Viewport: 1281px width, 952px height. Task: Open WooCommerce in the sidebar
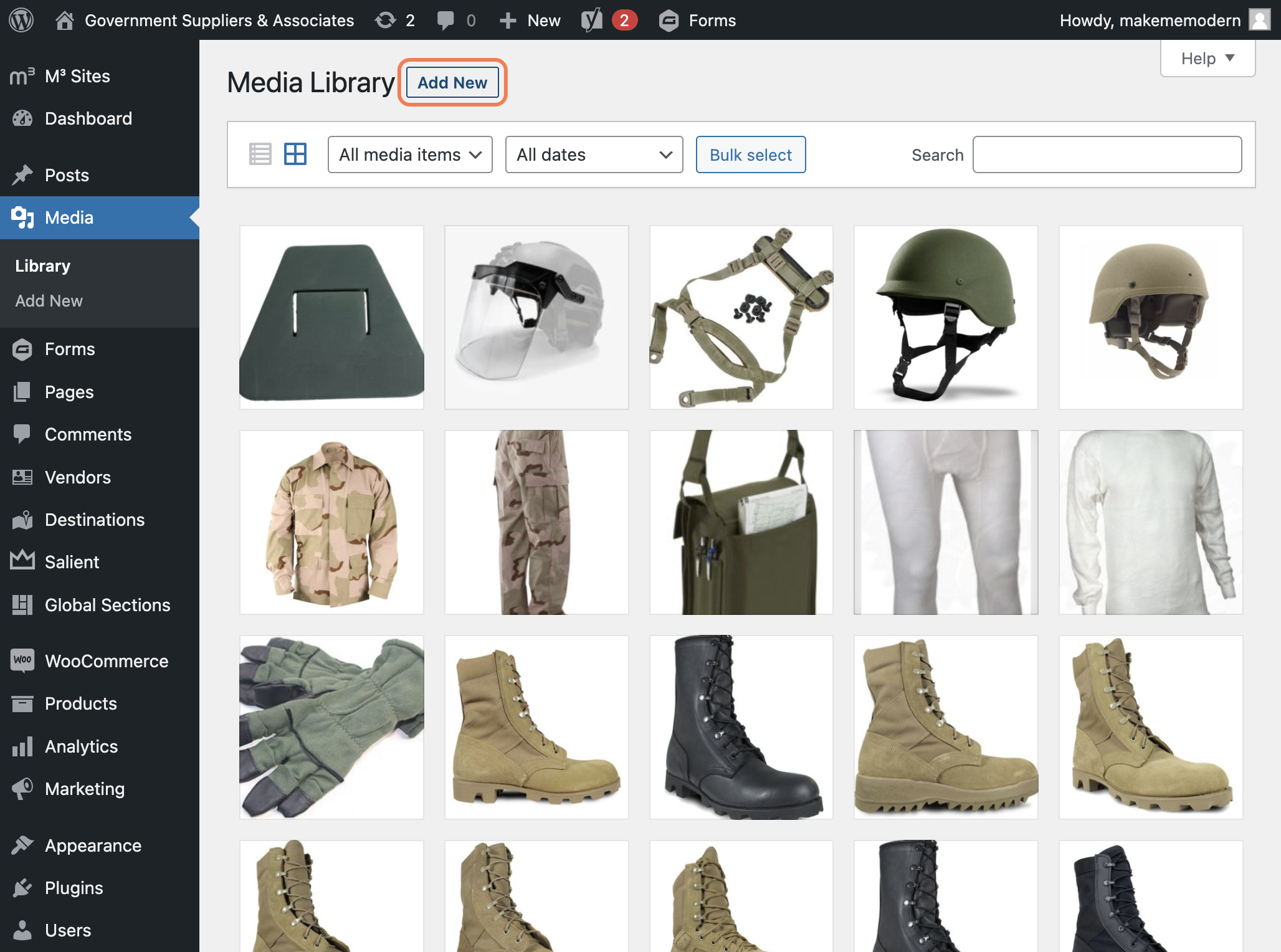click(100, 661)
